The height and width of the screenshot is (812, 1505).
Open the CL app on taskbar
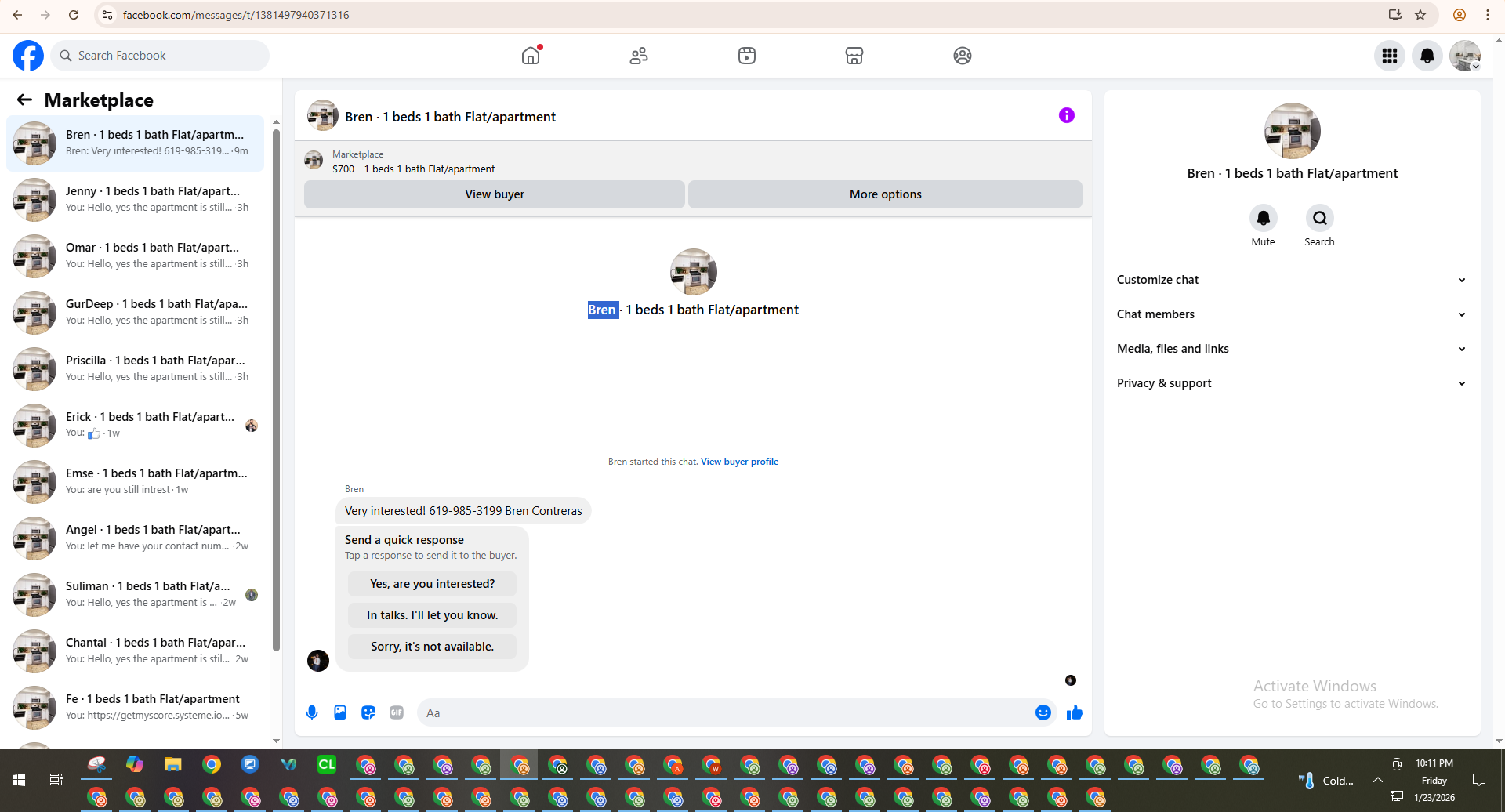pyautogui.click(x=327, y=764)
